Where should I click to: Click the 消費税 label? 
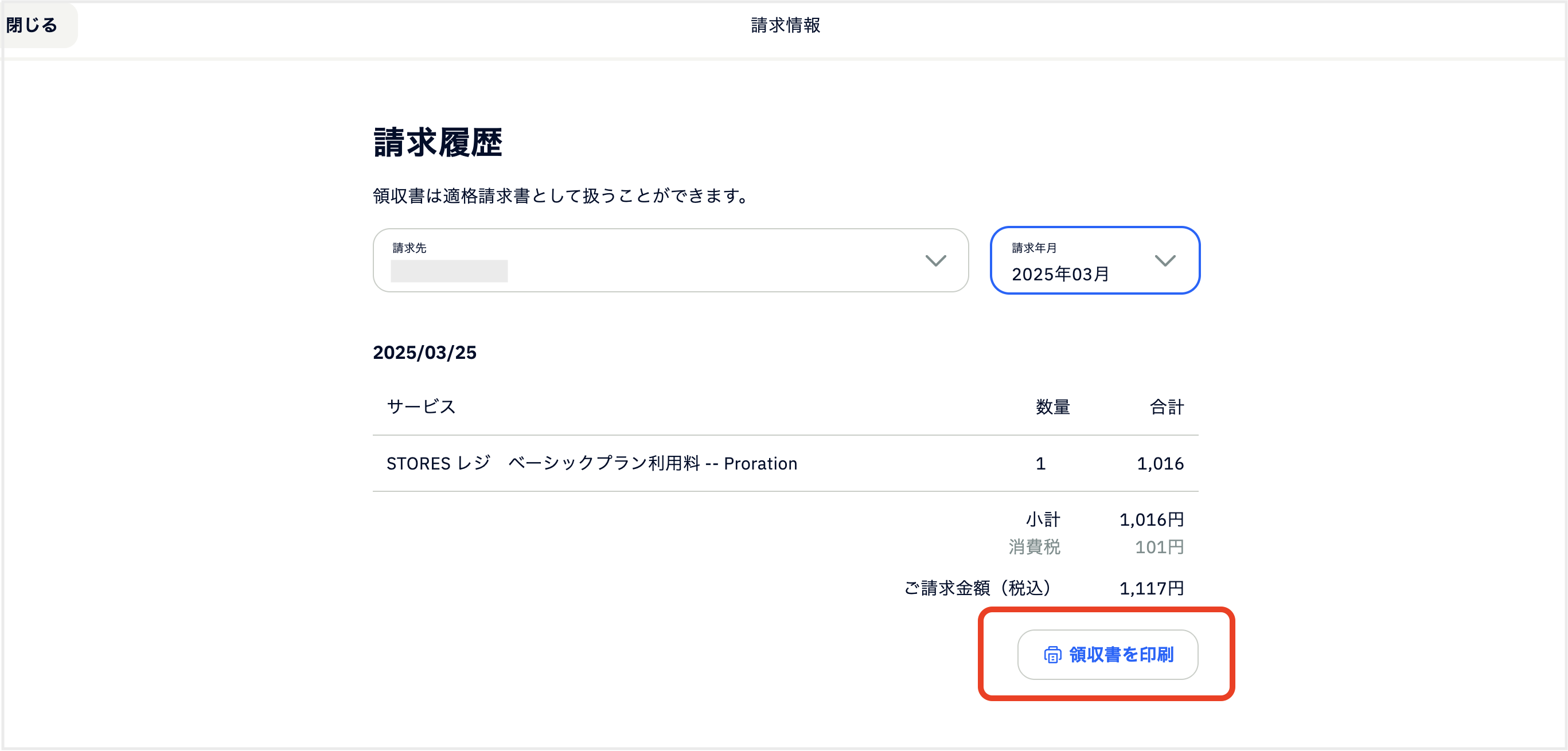(1034, 546)
